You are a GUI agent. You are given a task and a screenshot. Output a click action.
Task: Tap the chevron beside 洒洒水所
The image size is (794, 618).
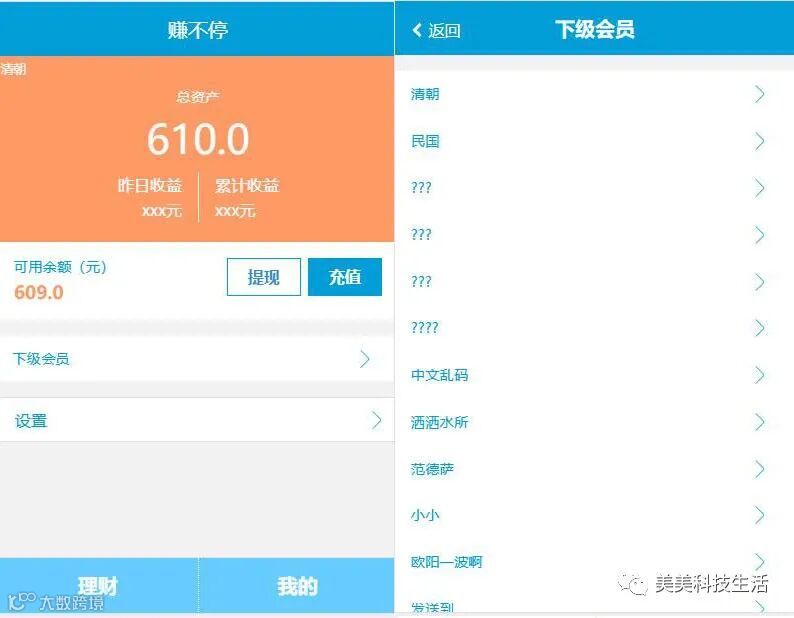[x=759, y=422]
